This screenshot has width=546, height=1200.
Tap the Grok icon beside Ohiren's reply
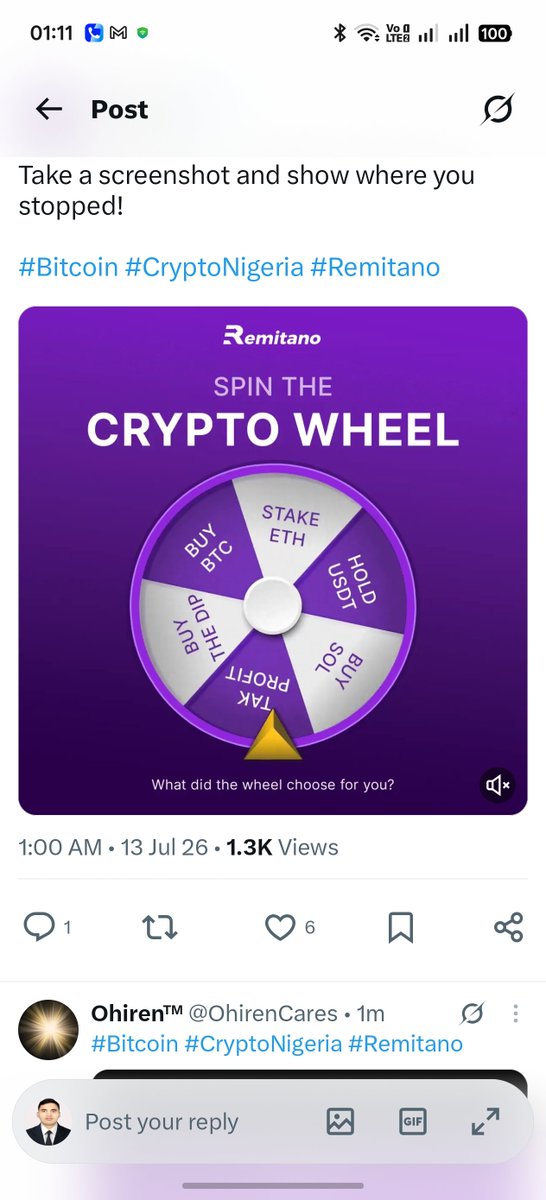[472, 1014]
